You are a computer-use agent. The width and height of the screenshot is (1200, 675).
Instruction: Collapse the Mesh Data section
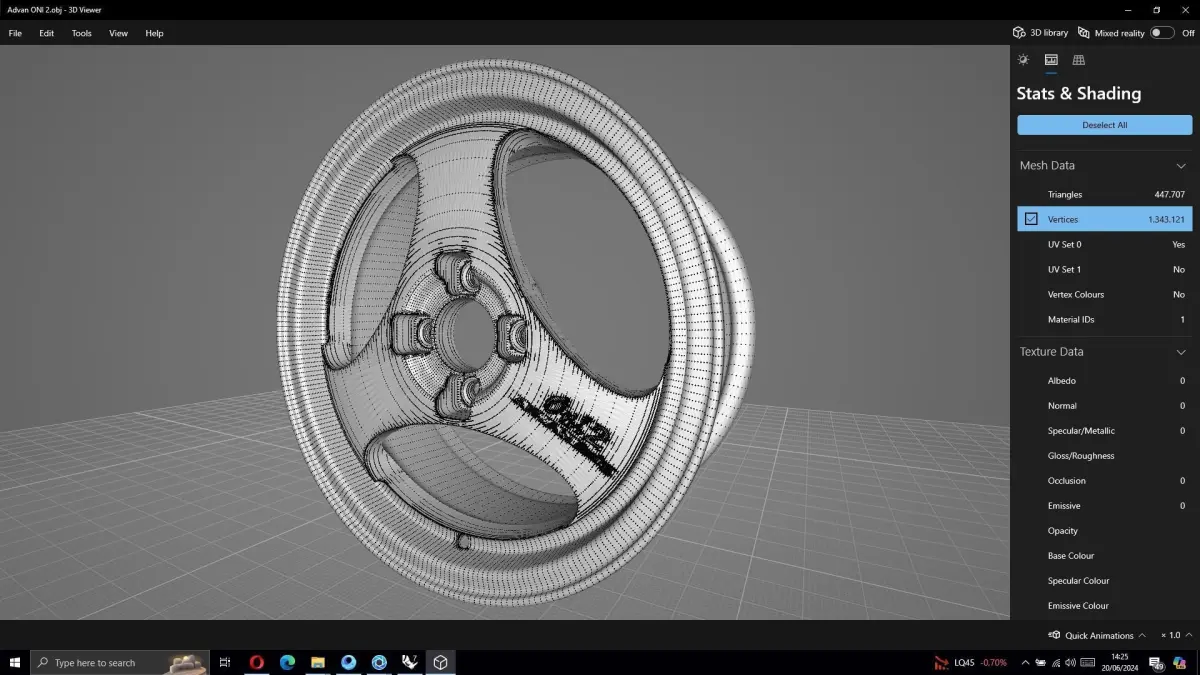tap(1181, 166)
